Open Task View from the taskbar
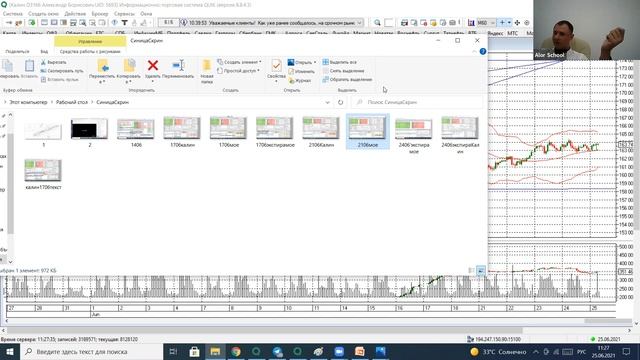This screenshot has width=640, height=360. [173, 351]
